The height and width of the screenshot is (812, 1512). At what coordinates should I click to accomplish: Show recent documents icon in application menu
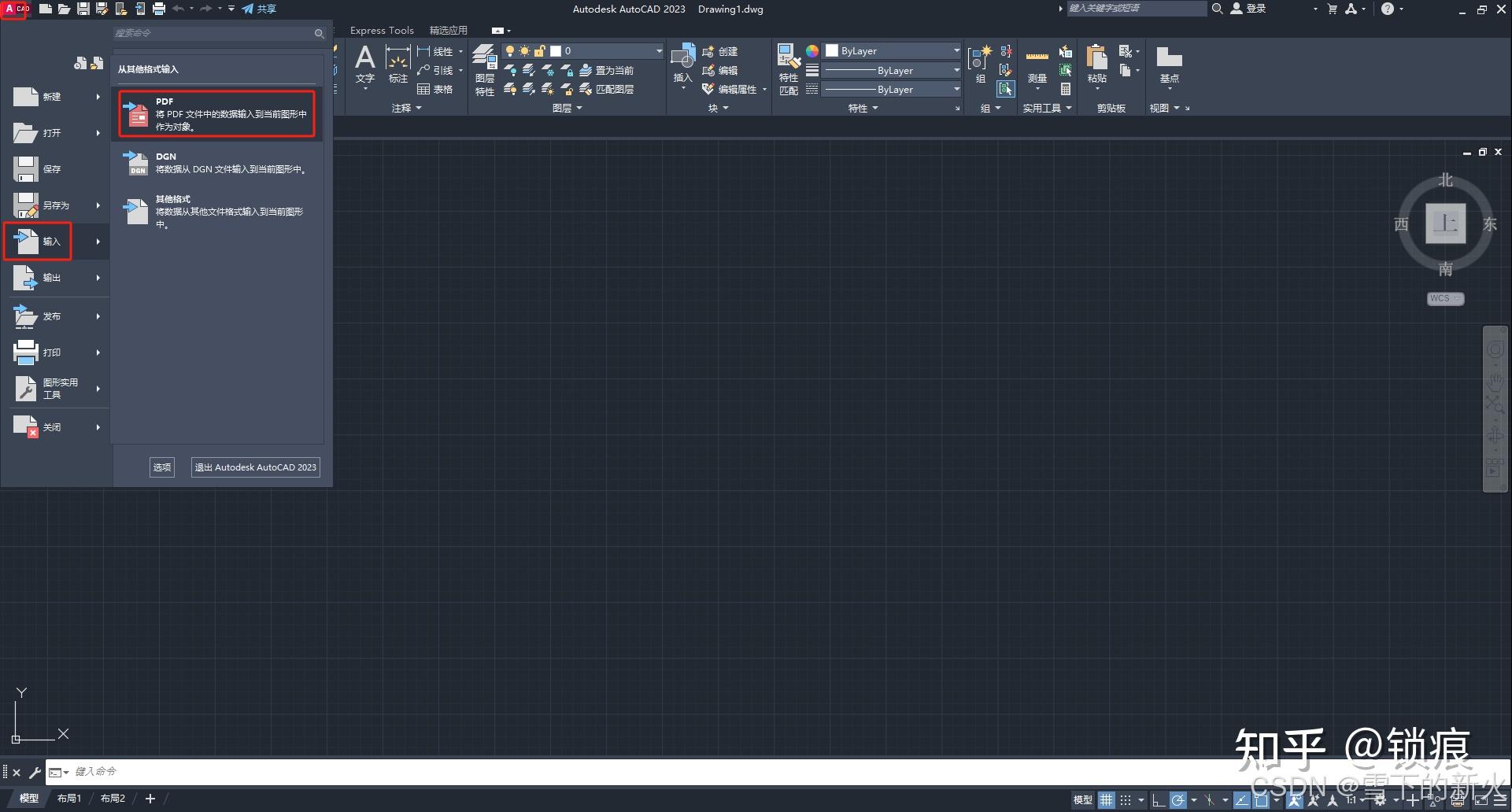(80, 63)
